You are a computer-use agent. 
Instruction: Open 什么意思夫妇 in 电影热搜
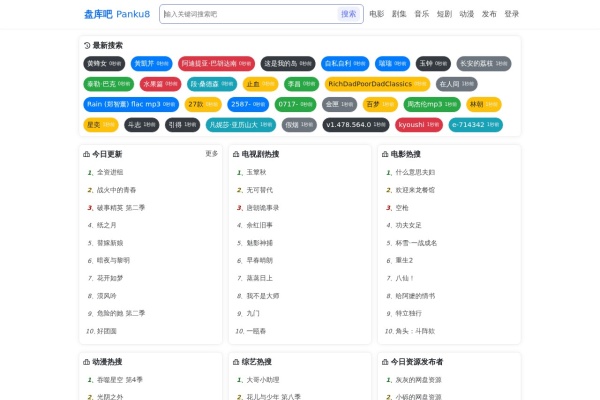pos(415,172)
